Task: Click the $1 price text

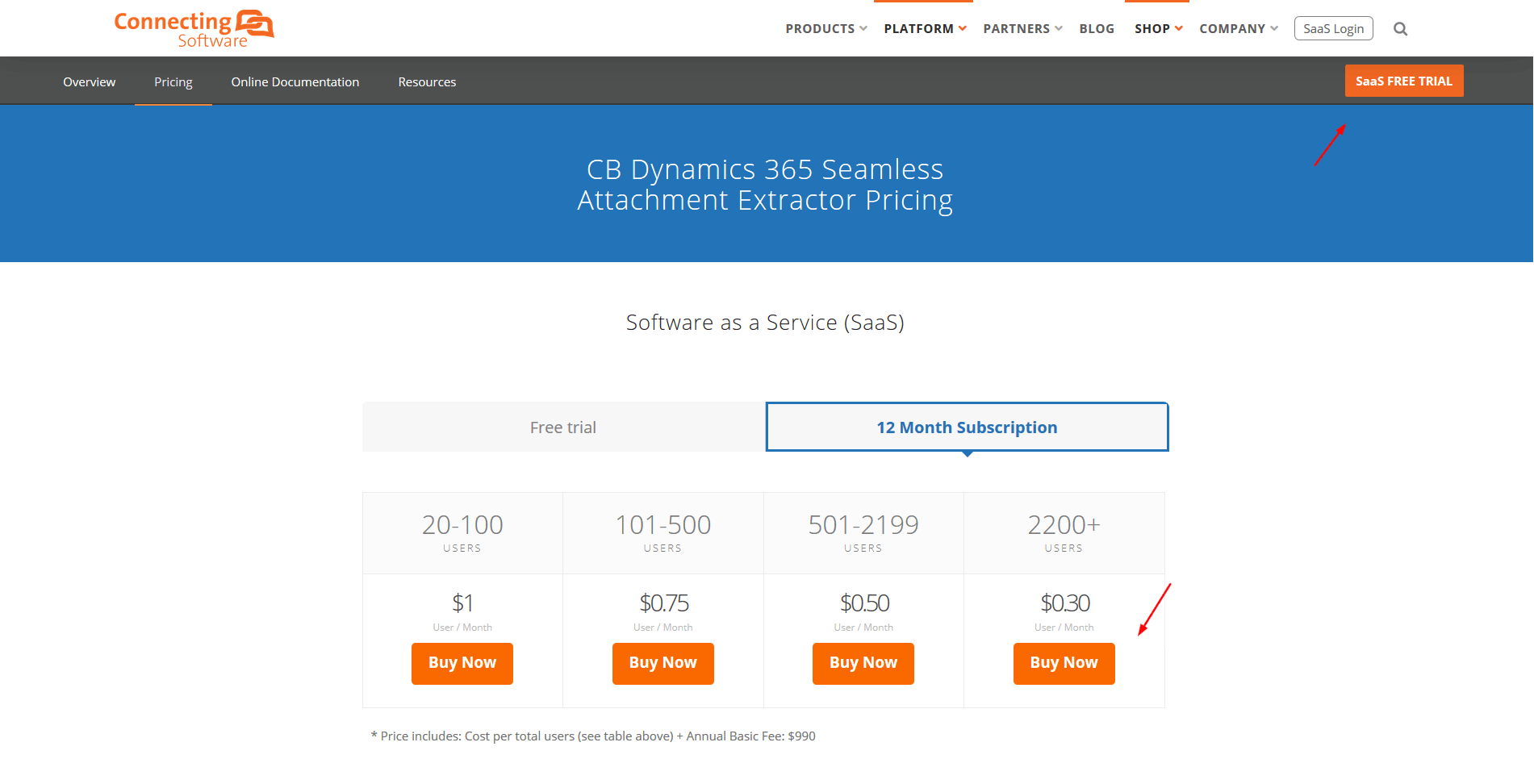Action: click(x=462, y=603)
